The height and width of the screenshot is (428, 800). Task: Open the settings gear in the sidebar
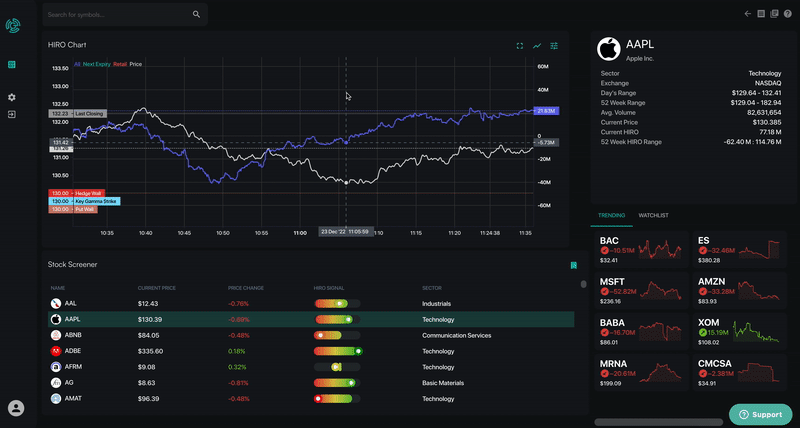[12, 97]
